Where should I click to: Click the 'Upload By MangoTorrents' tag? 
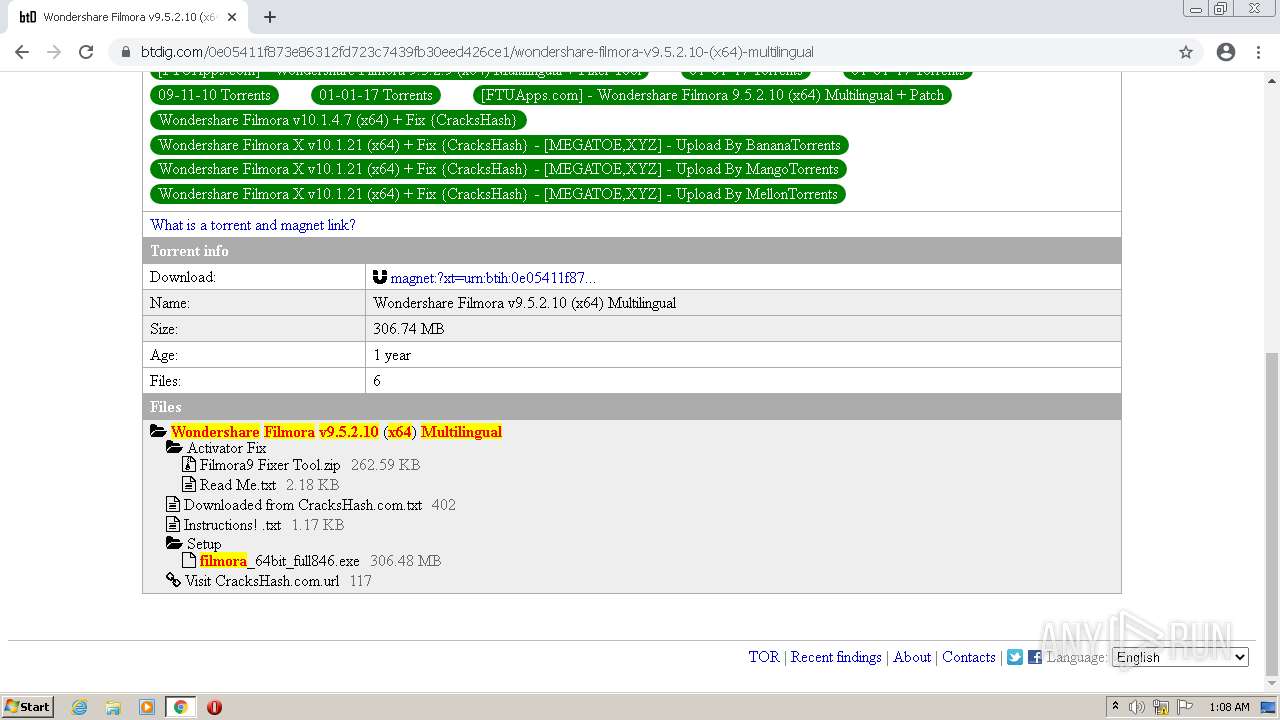click(x=499, y=169)
